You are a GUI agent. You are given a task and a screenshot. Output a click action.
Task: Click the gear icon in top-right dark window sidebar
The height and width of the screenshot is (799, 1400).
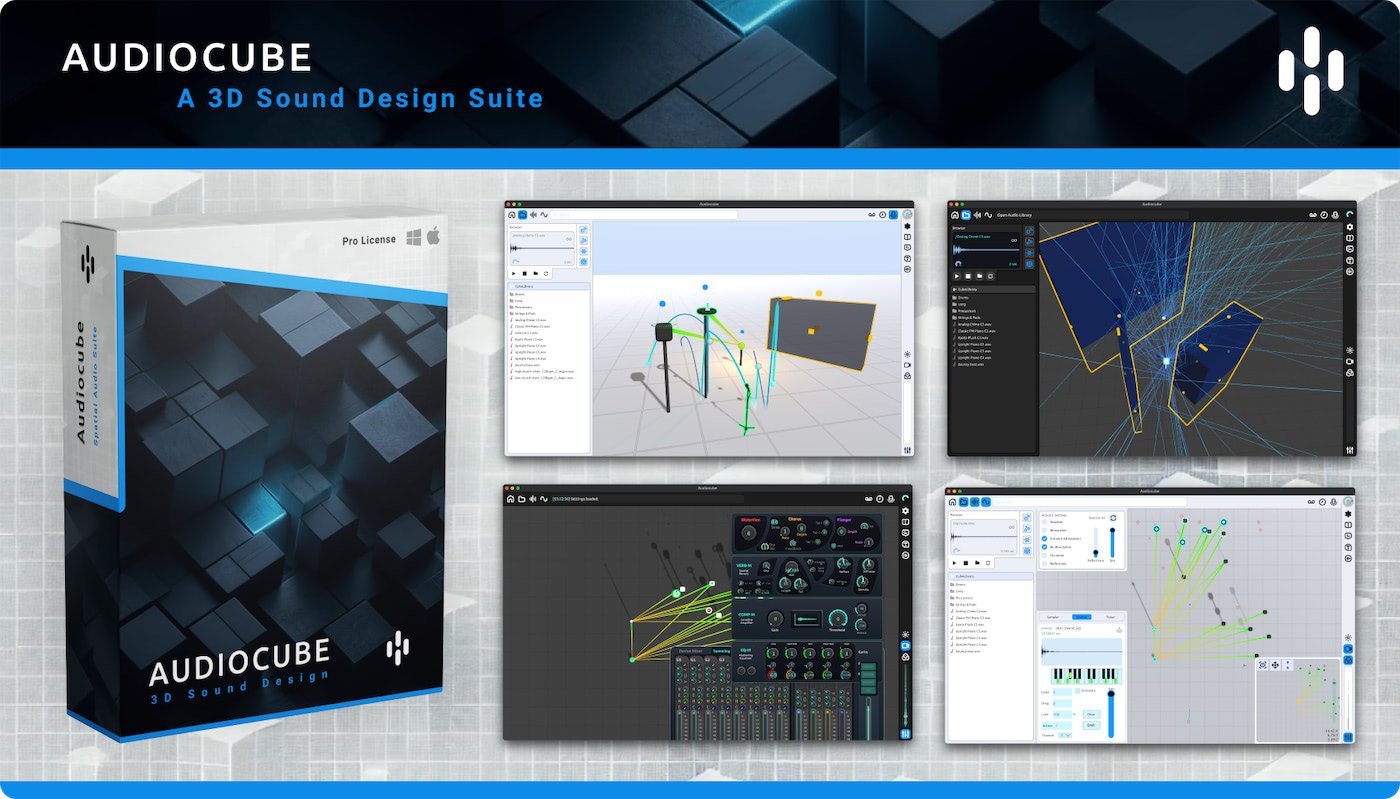tap(1350, 227)
